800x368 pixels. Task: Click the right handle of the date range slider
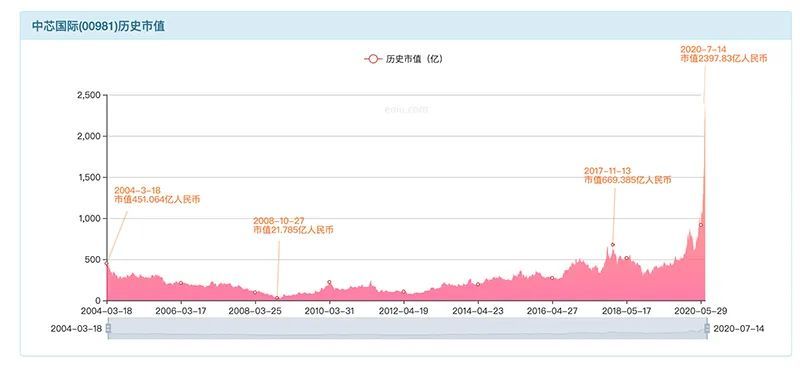[x=707, y=328]
